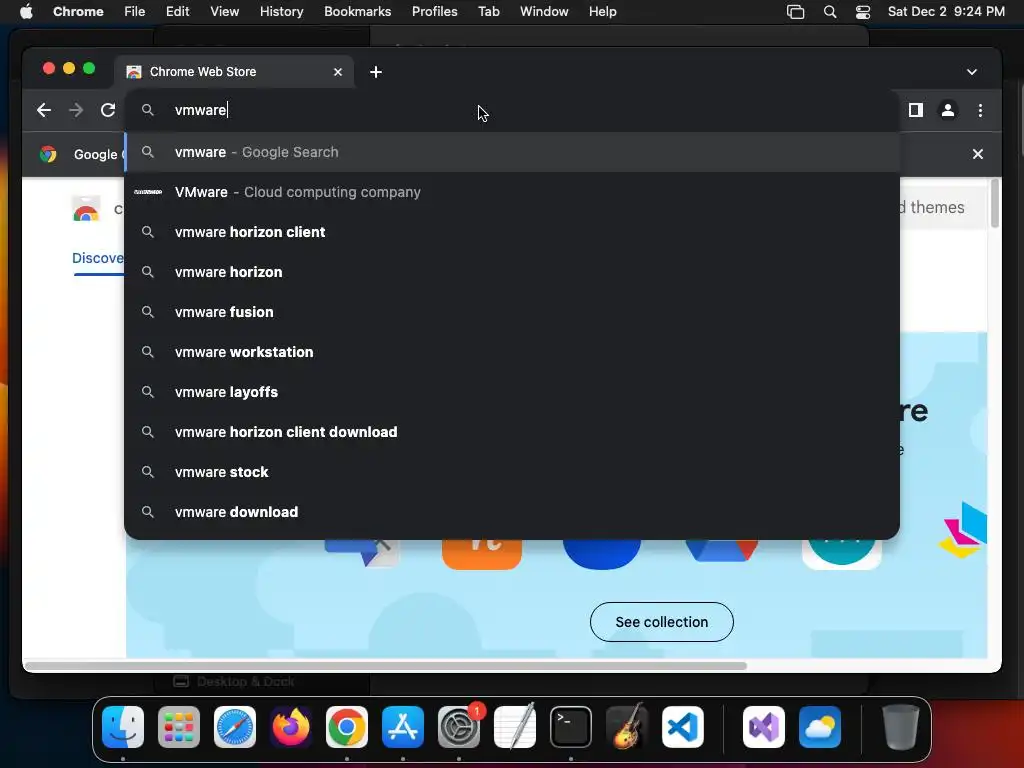Image resolution: width=1024 pixels, height=768 pixels.
Task: Expand the tab search chevron
Action: click(x=972, y=72)
